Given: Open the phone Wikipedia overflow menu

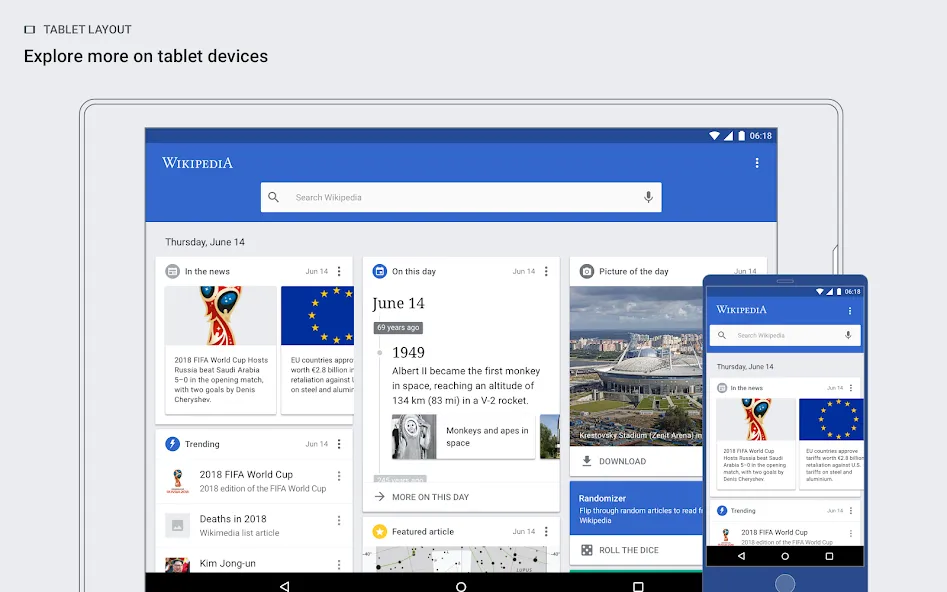Looking at the screenshot, I should [x=850, y=310].
